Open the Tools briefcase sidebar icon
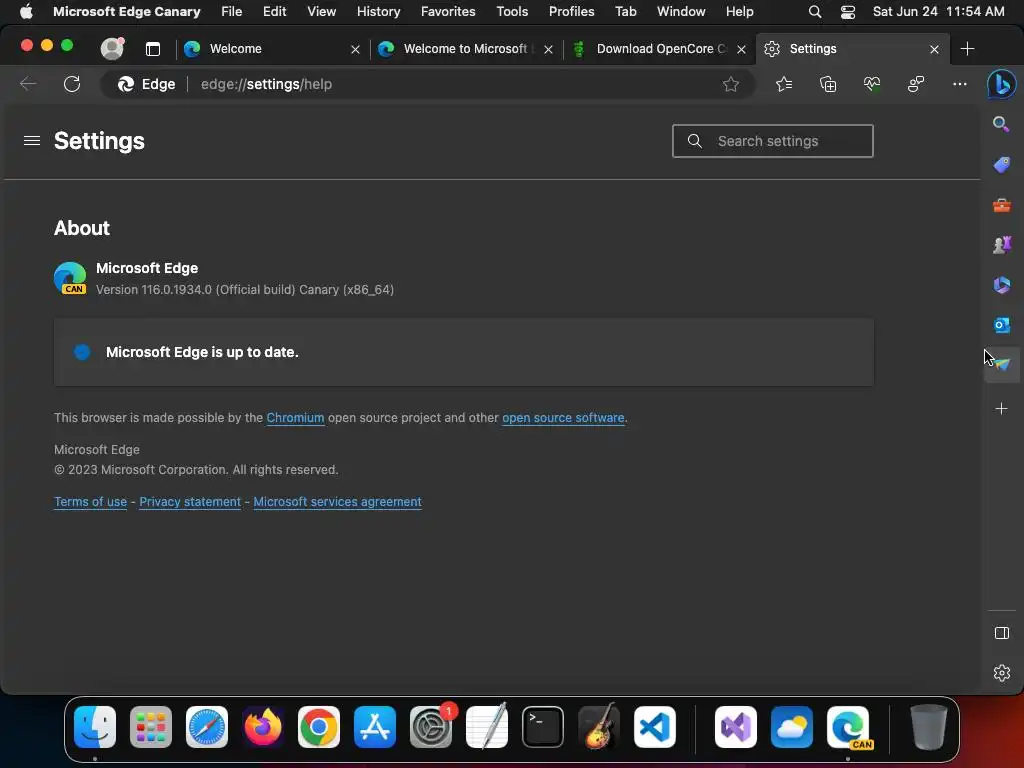1024x768 pixels. [1001, 205]
